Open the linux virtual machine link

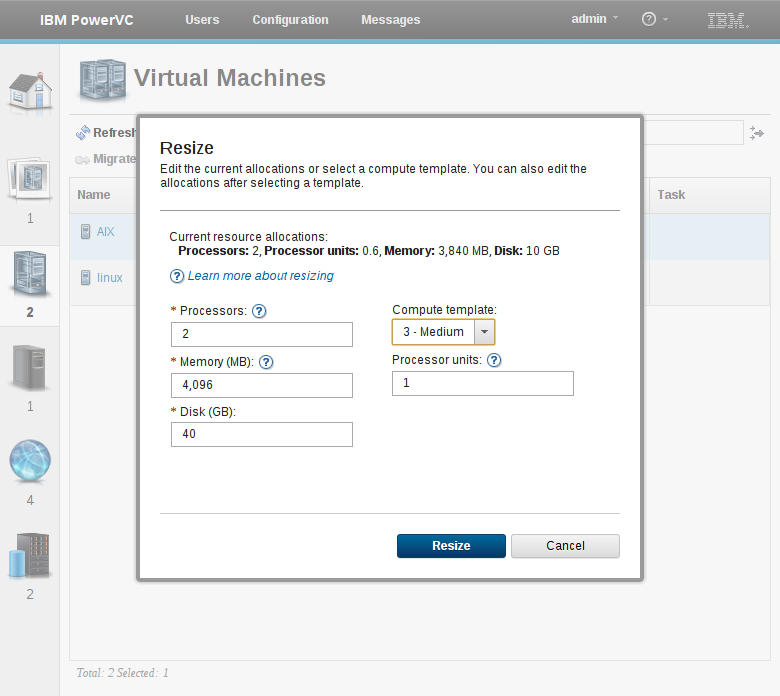pos(109,278)
